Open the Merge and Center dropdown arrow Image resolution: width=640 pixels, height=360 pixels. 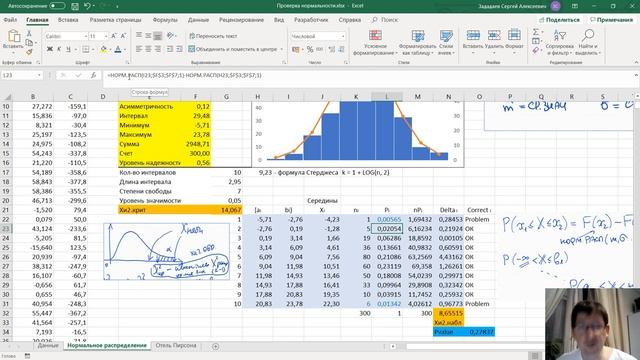[282, 49]
